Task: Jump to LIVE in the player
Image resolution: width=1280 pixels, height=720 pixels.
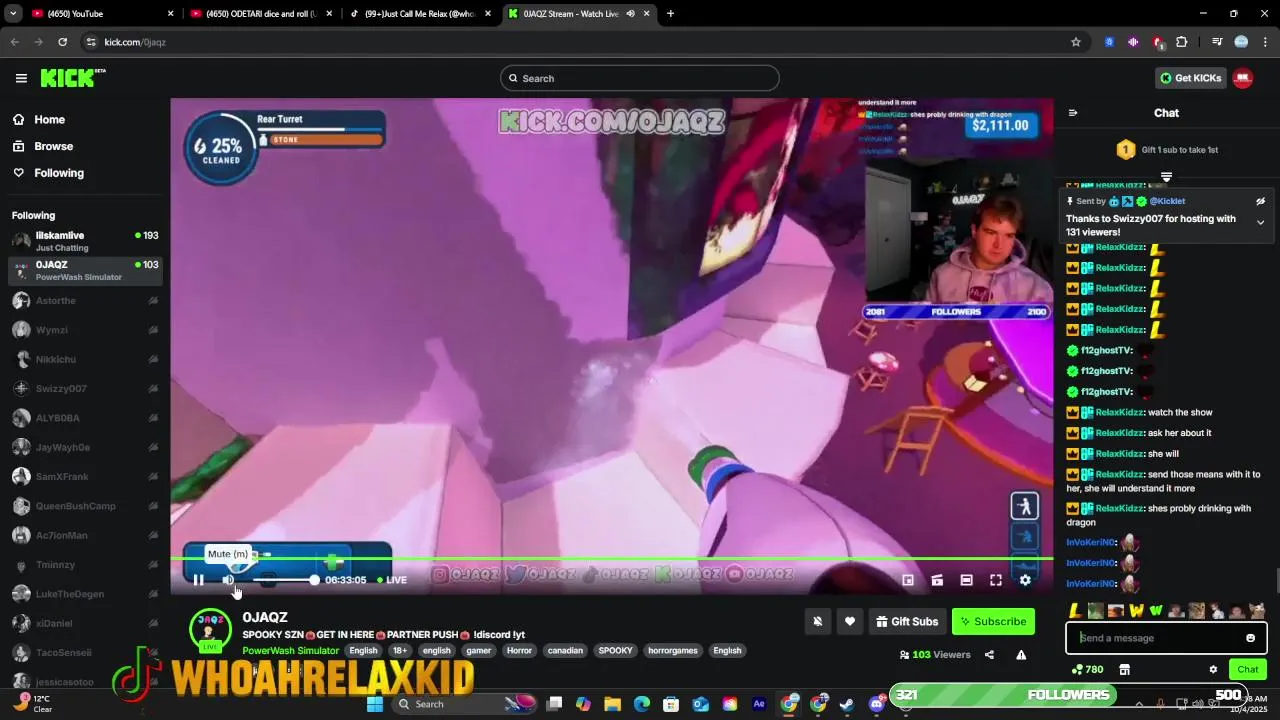Action: 392,580
